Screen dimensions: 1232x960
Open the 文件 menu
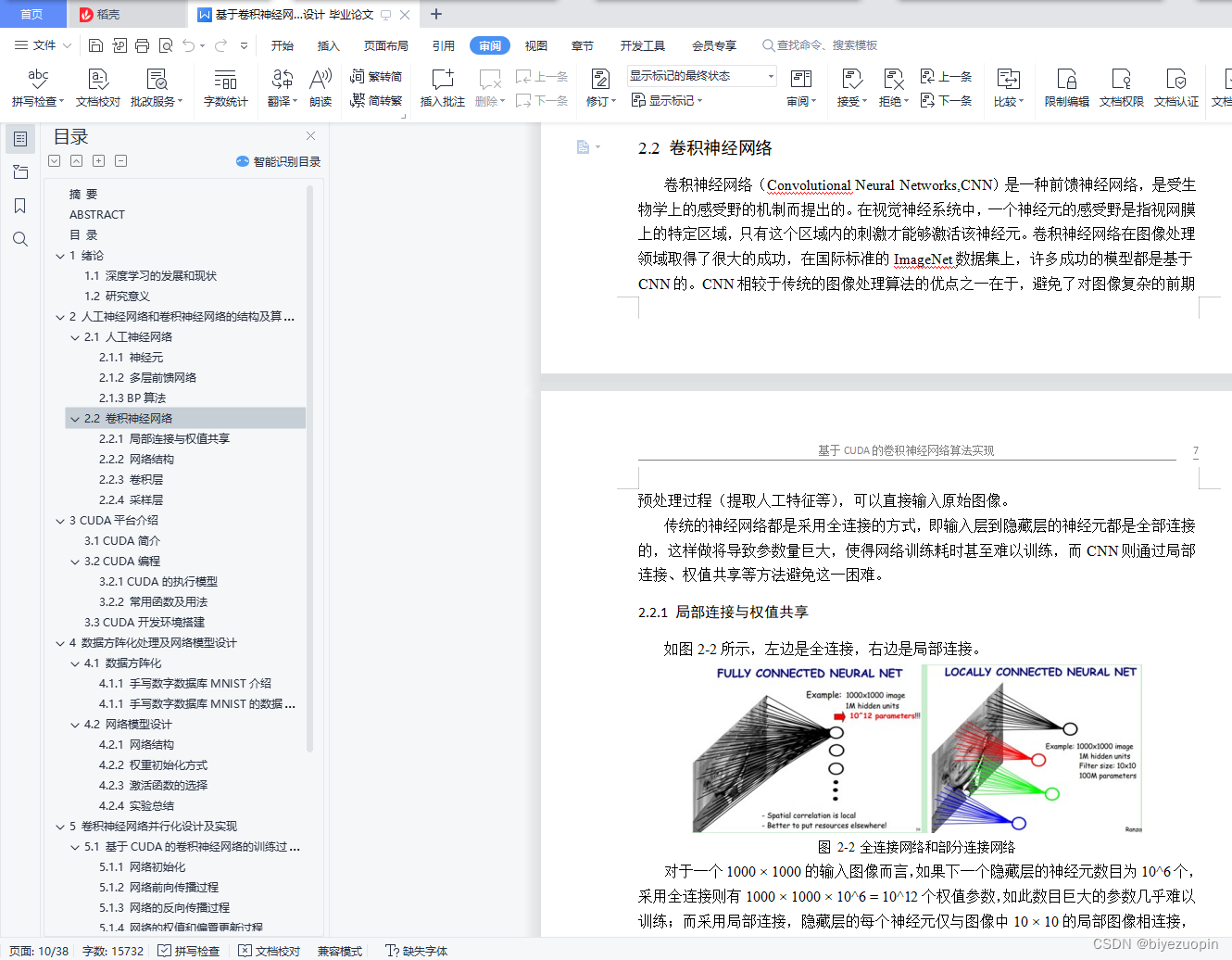point(43,45)
